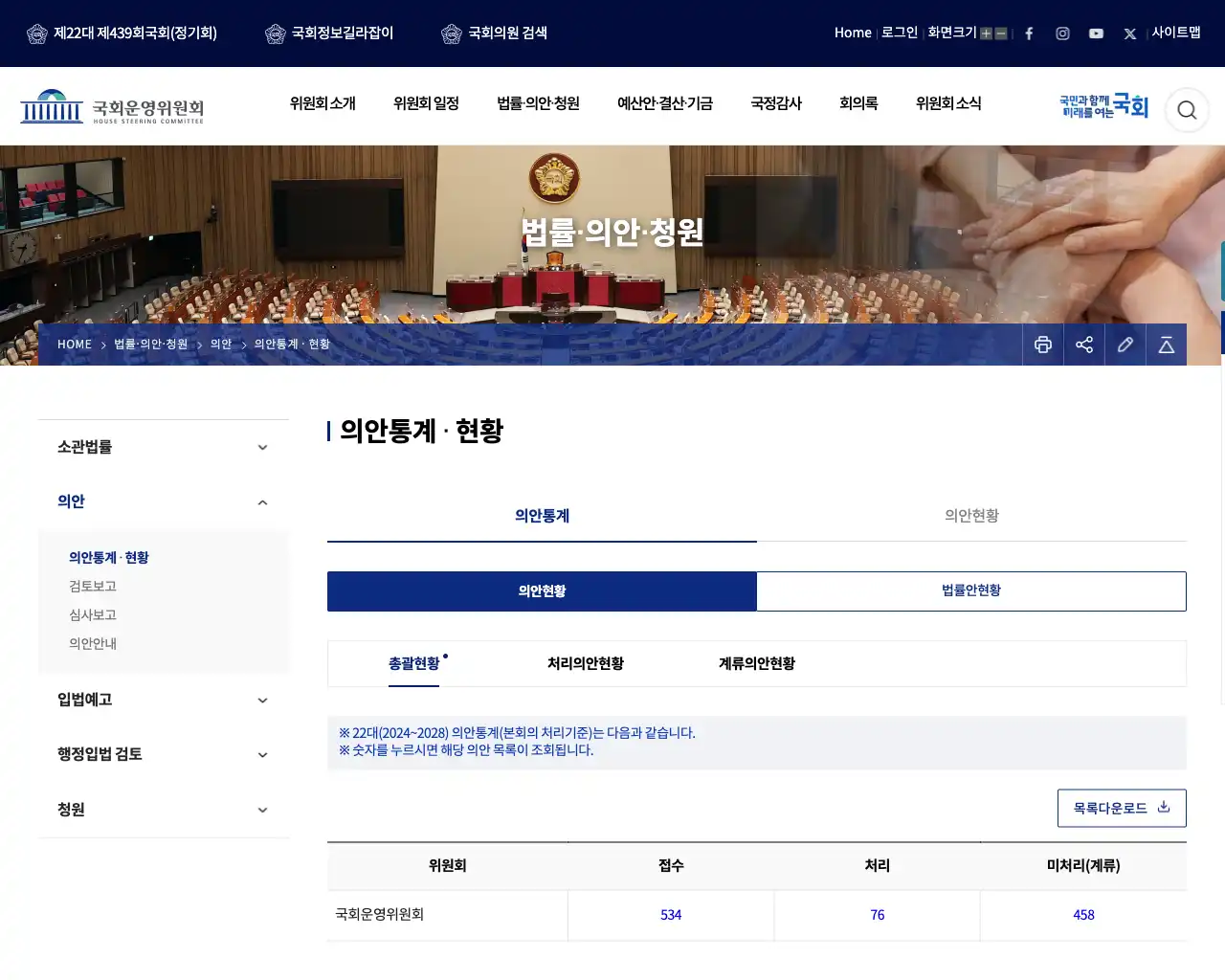The height and width of the screenshot is (980, 1225).
Task: Open the 예산안·결산·기금 menu
Action: point(665,103)
